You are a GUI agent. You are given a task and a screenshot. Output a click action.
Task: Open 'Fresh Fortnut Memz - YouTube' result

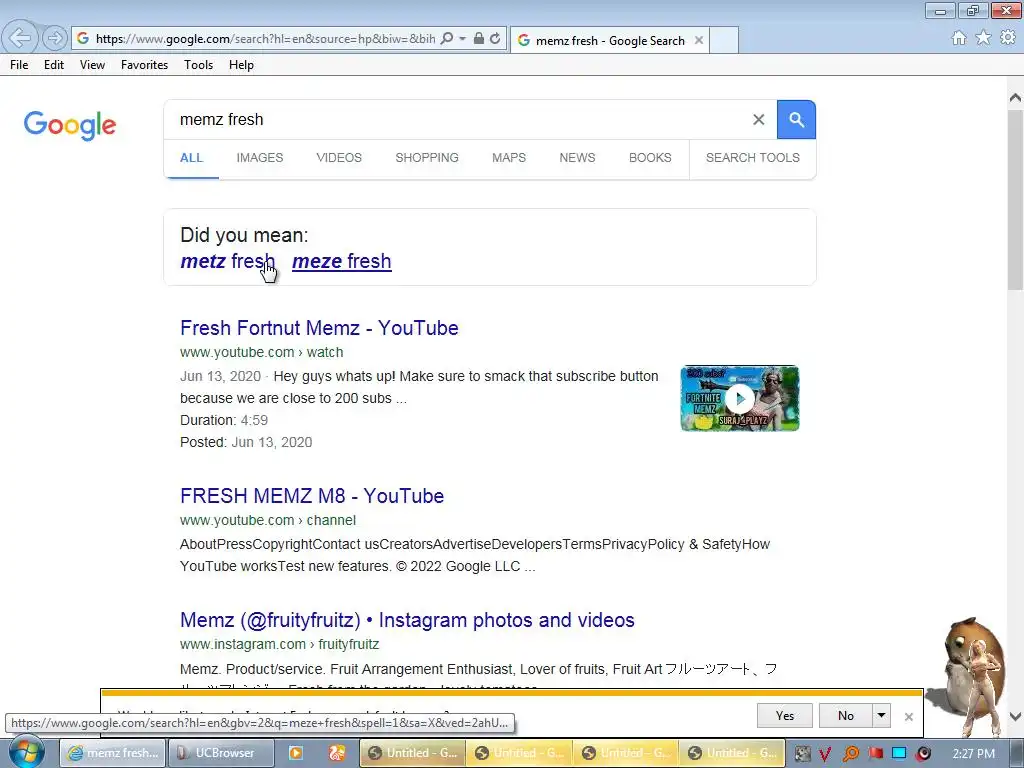coord(319,328)
